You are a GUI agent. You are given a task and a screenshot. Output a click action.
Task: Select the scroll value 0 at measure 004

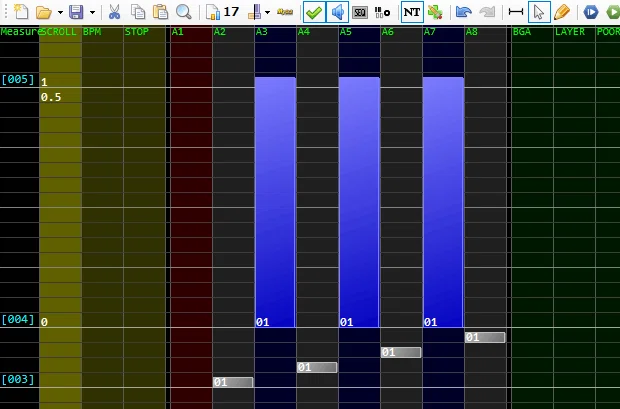pyautogui.click(x=44, y=322)
